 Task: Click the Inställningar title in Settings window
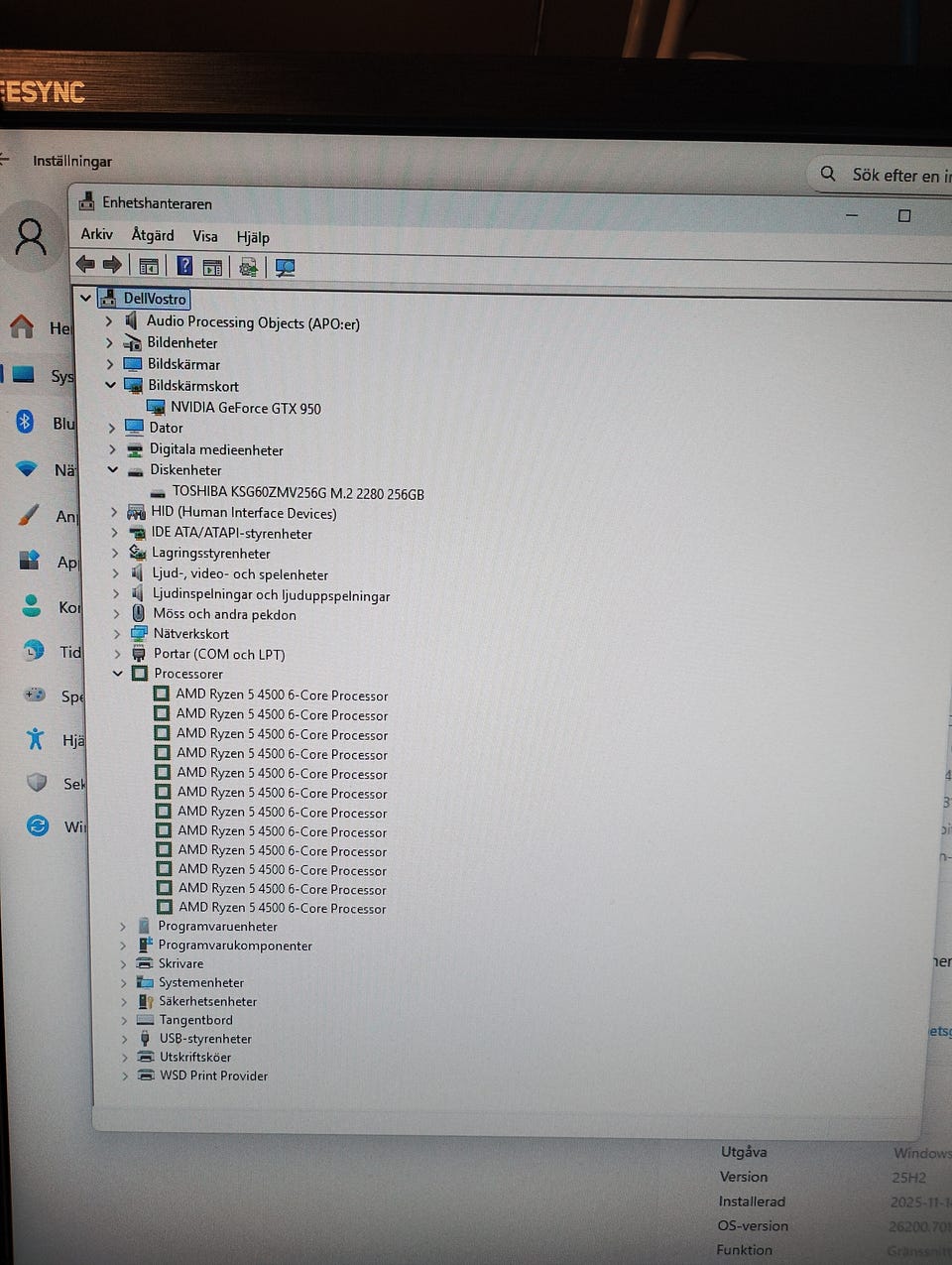point(72,161)
